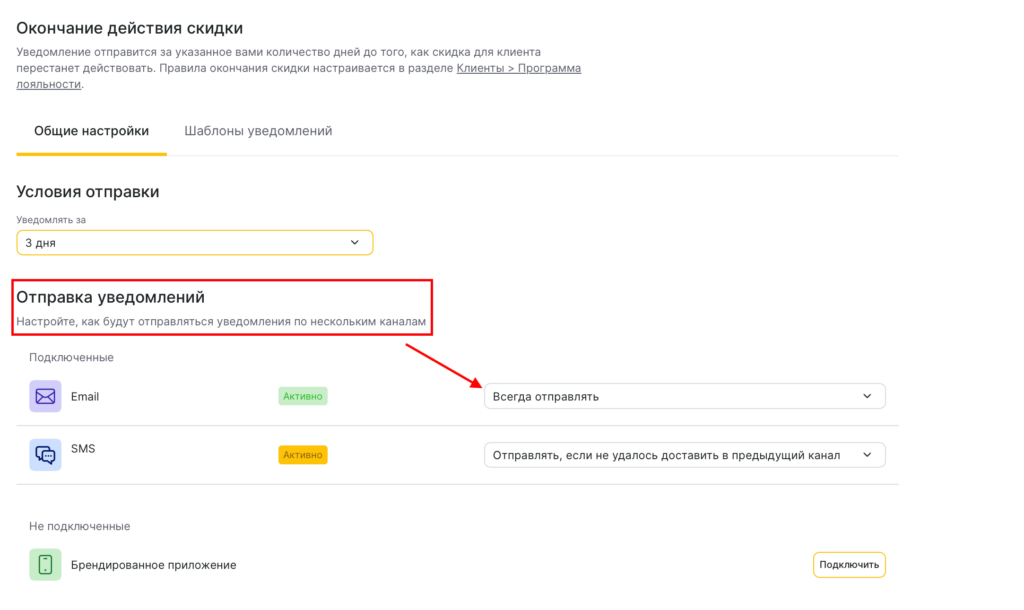
Task: Switch to the Общие настройки tab
Action: (91, 131)
